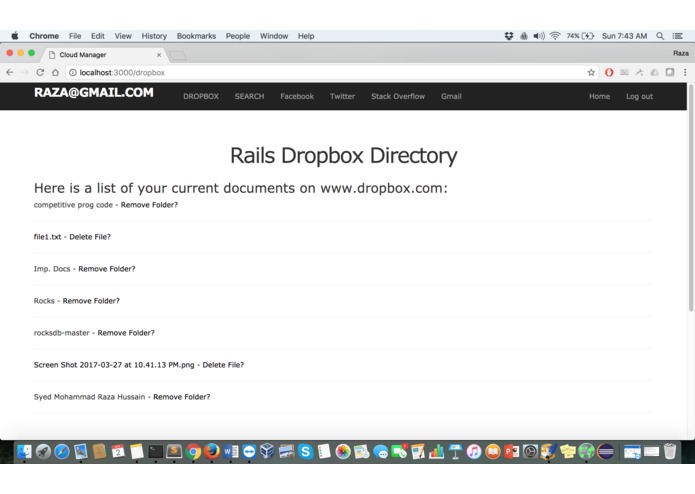This screenshot has height=494, width=695.
Task: Open Microsoft Word from the dock
Action: tap(230, 451)
